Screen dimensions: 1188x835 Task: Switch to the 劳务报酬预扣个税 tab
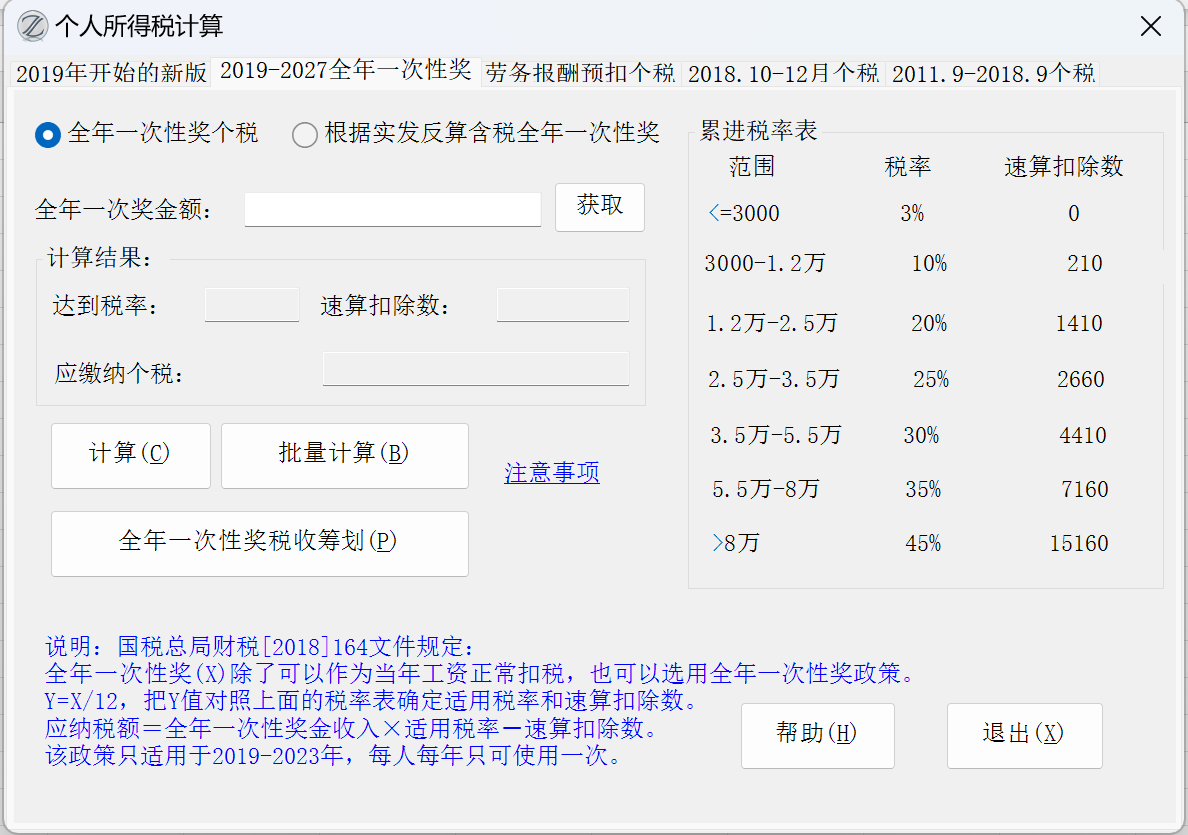pos(580,73)
